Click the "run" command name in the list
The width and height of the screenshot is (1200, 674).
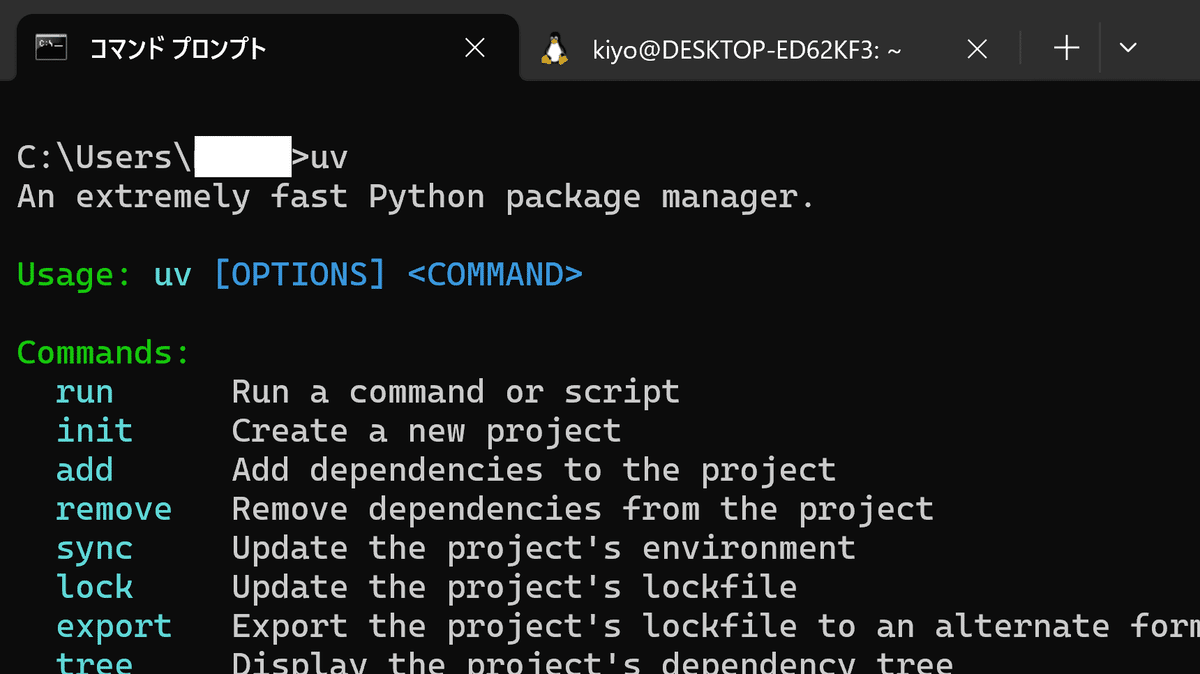pyautogui.click(x=85, y=392)
